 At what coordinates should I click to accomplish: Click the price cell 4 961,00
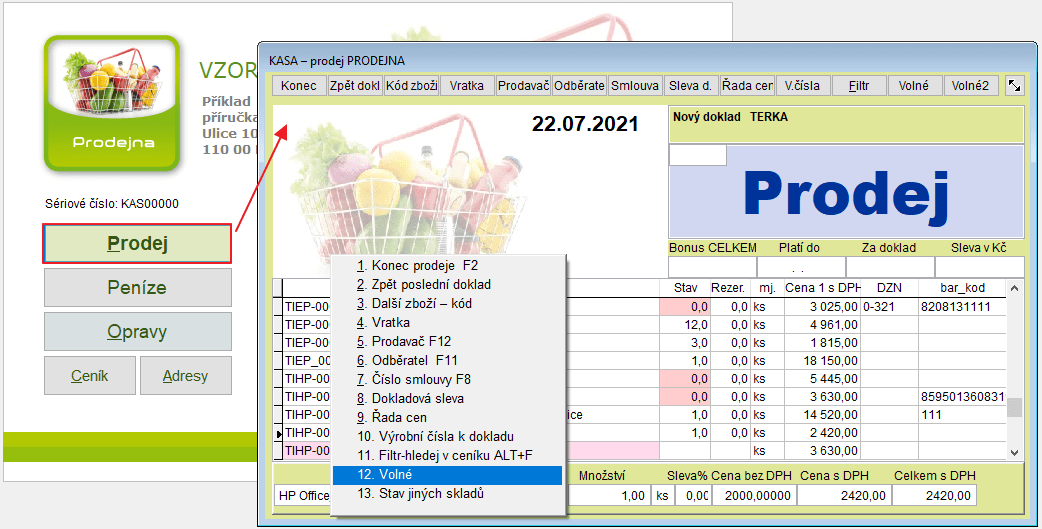click(823, 325)
